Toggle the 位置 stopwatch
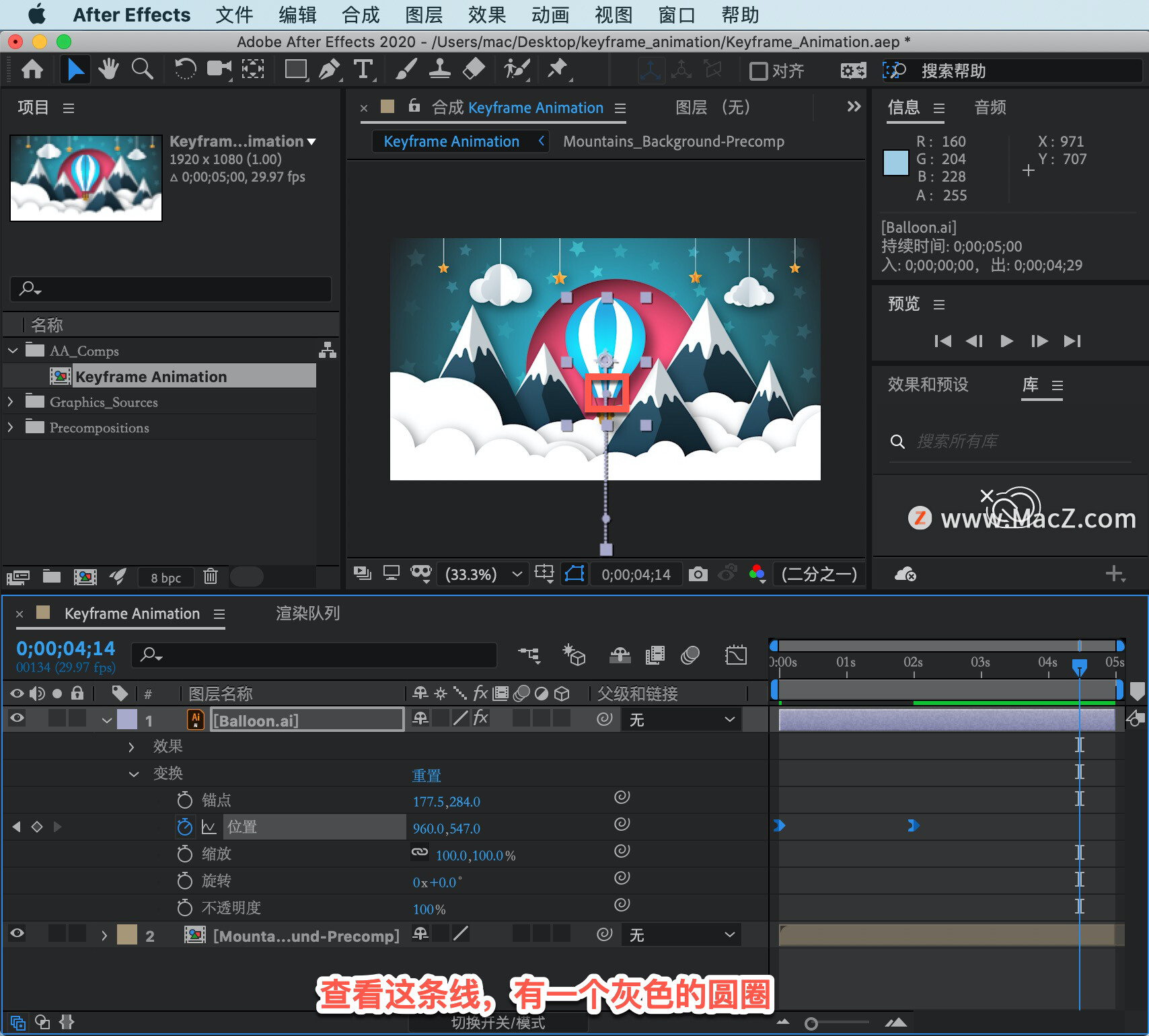The image size is (1149, 1036). (x=184, y=827)
